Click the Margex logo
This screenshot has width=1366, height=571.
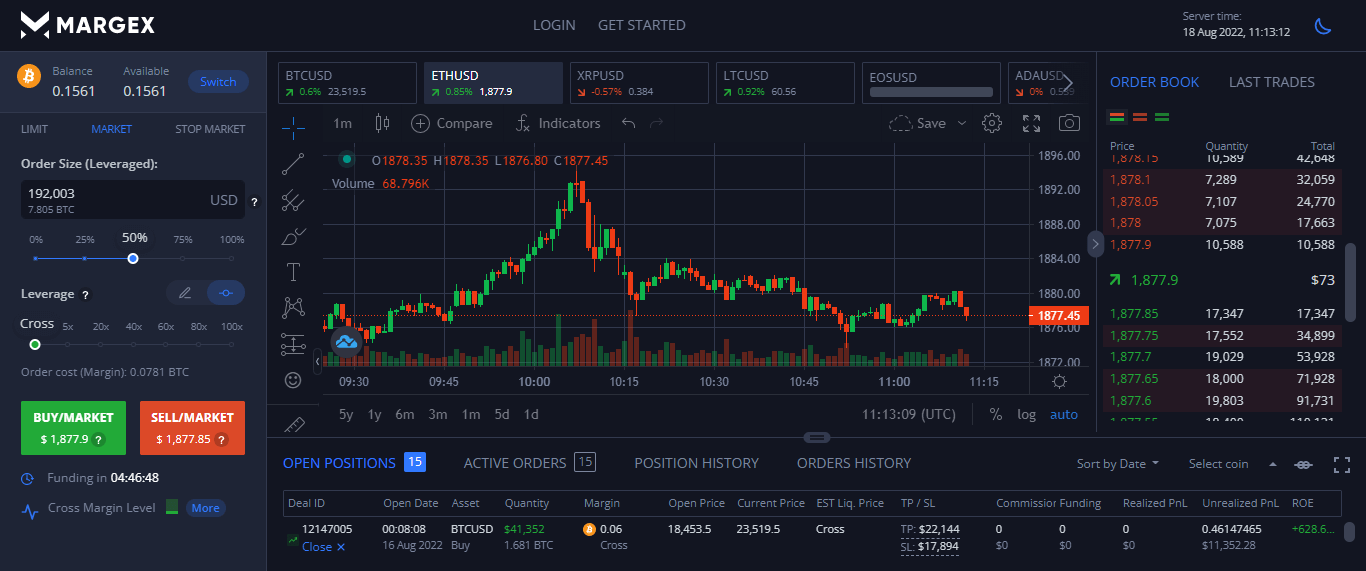point(88,25)
